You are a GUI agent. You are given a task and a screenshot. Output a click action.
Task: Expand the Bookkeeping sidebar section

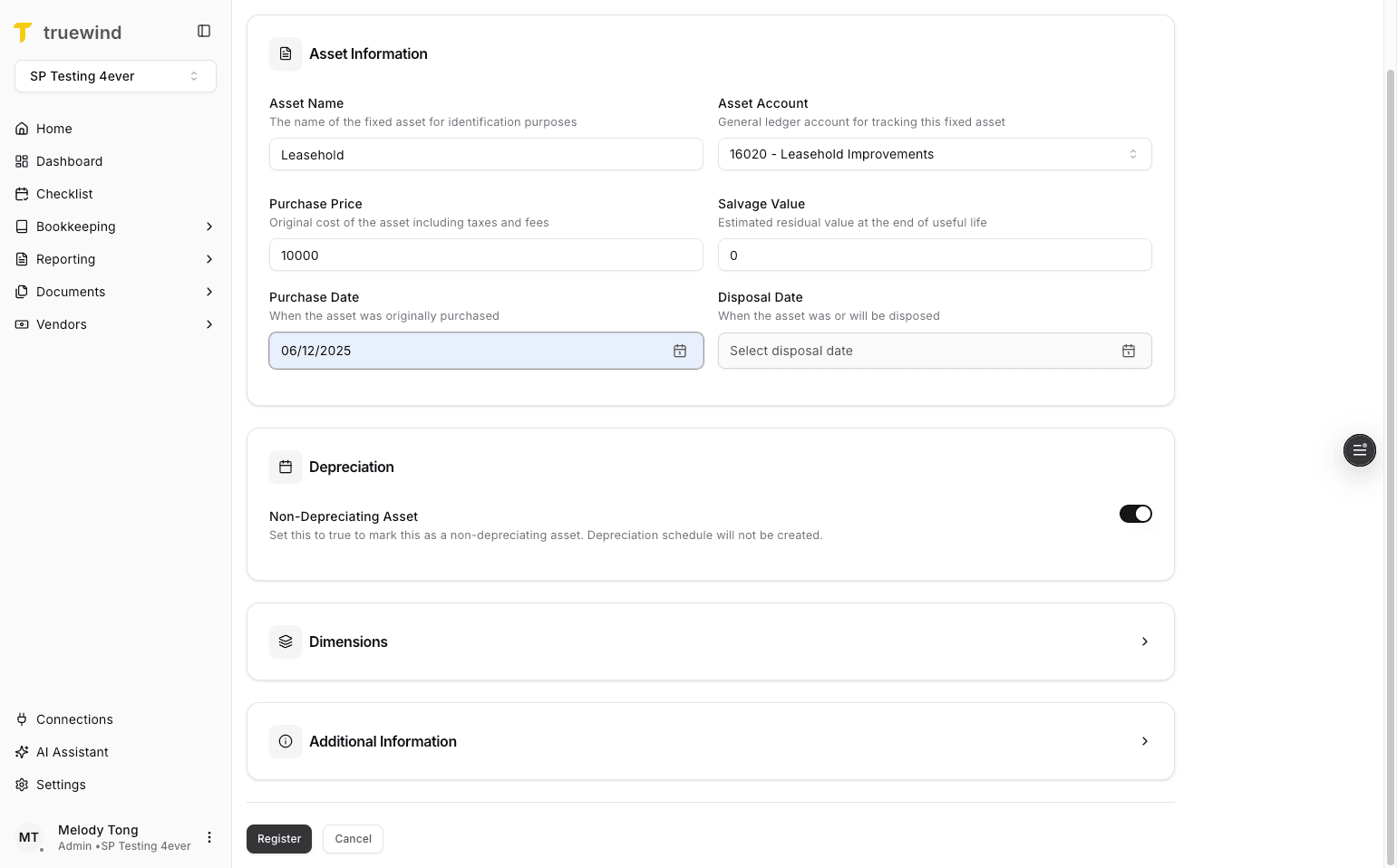(75, 226)
